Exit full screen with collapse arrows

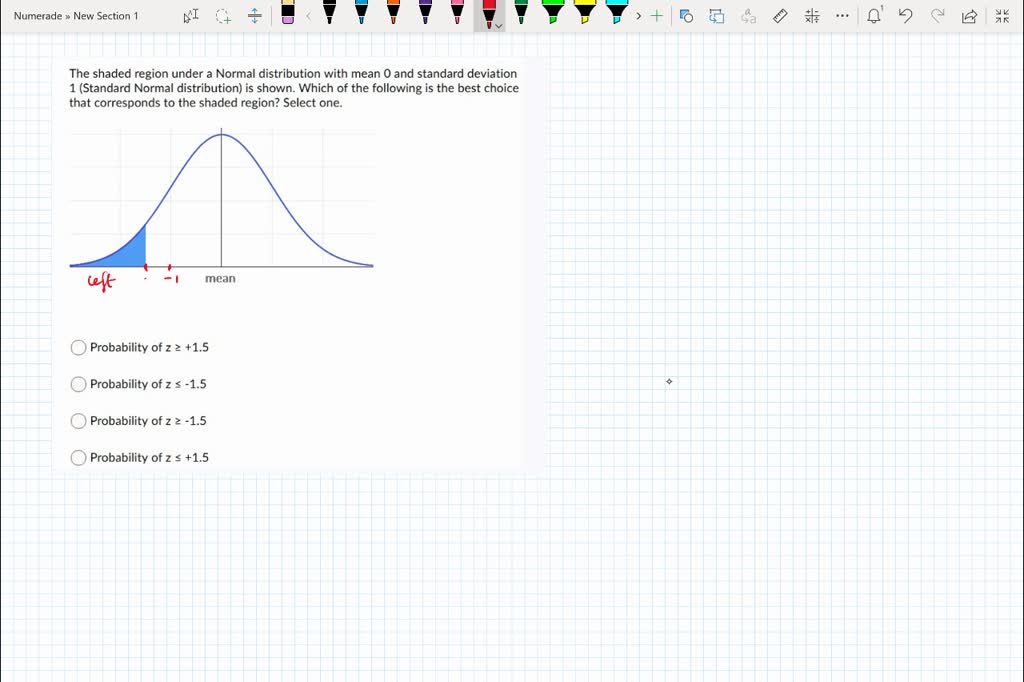tap(1002, 16)
